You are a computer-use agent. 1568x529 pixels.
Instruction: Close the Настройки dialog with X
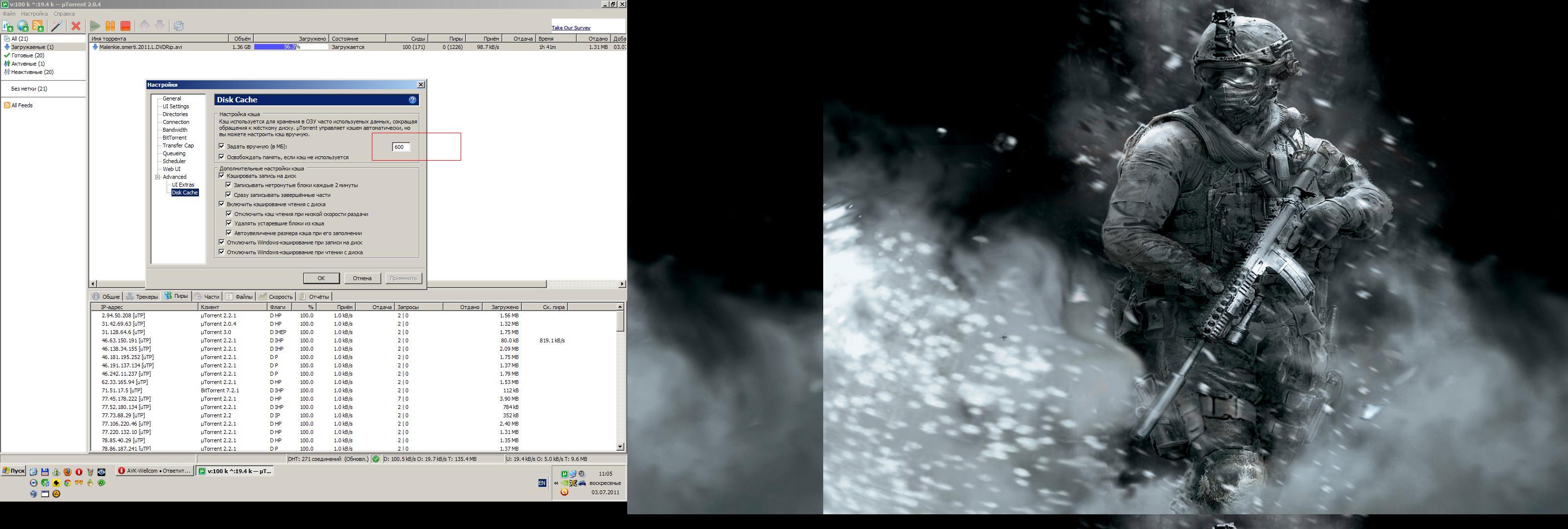pyautogui.click(x=420, y=85)
